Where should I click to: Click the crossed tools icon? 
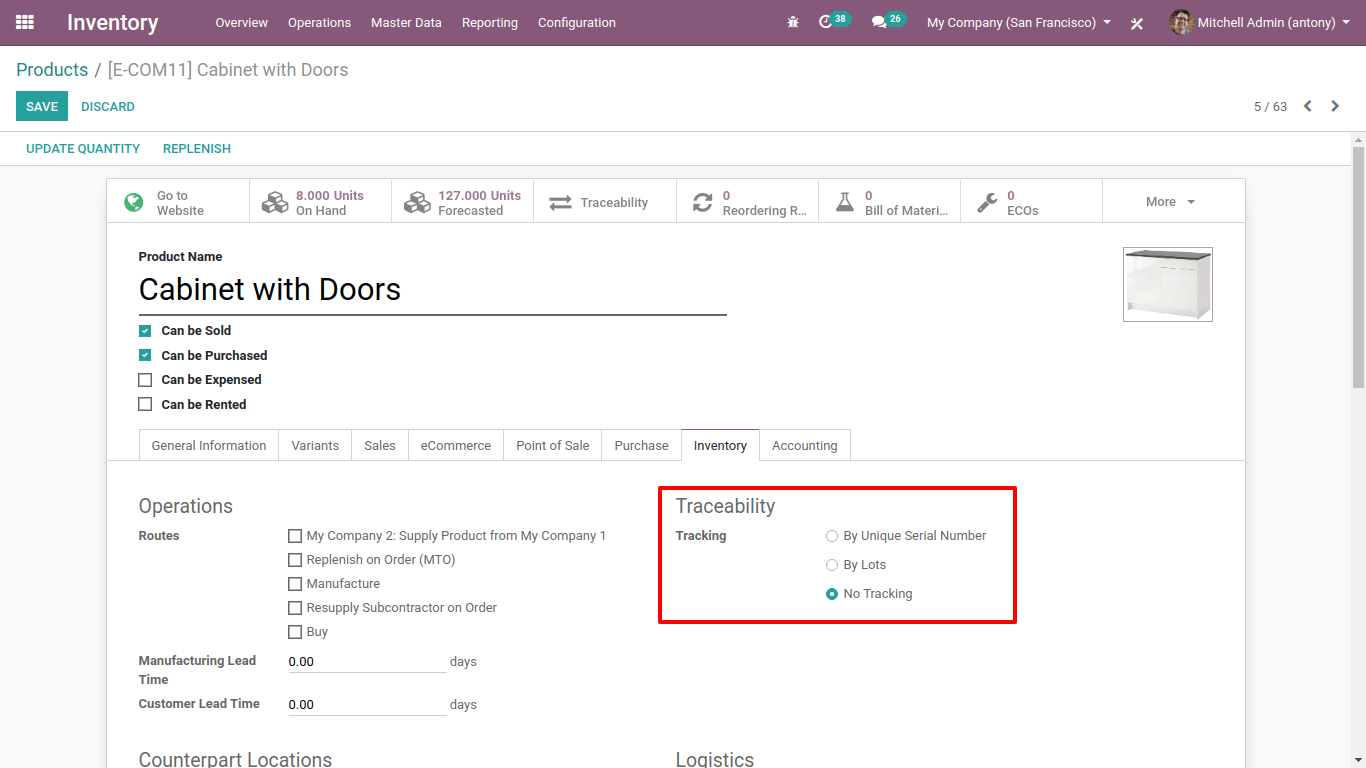point(1137,23)
